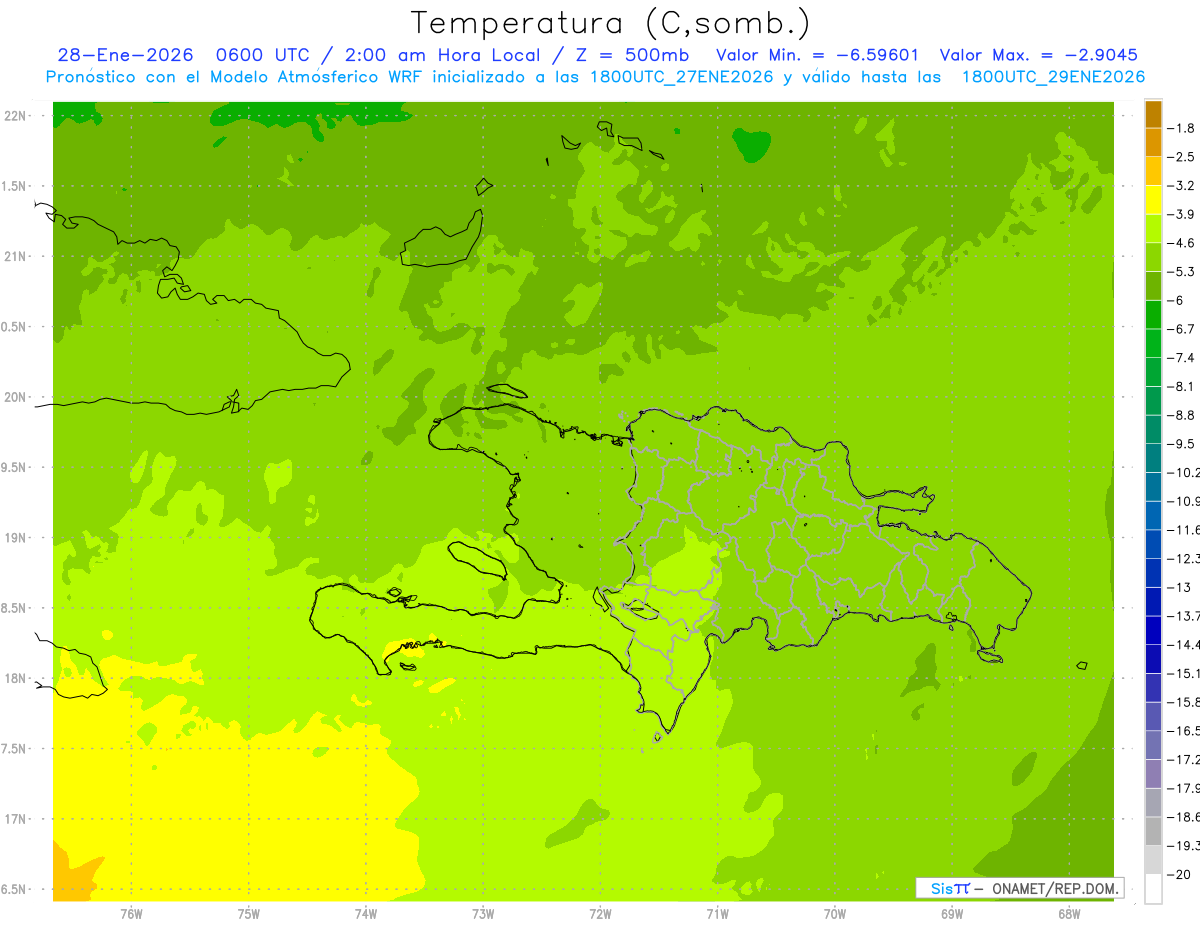Viewport: 1200px width, 927px height.
Task: Pick the blue legend swatch between -13 and -13.7
Action: click(1153, 601)
